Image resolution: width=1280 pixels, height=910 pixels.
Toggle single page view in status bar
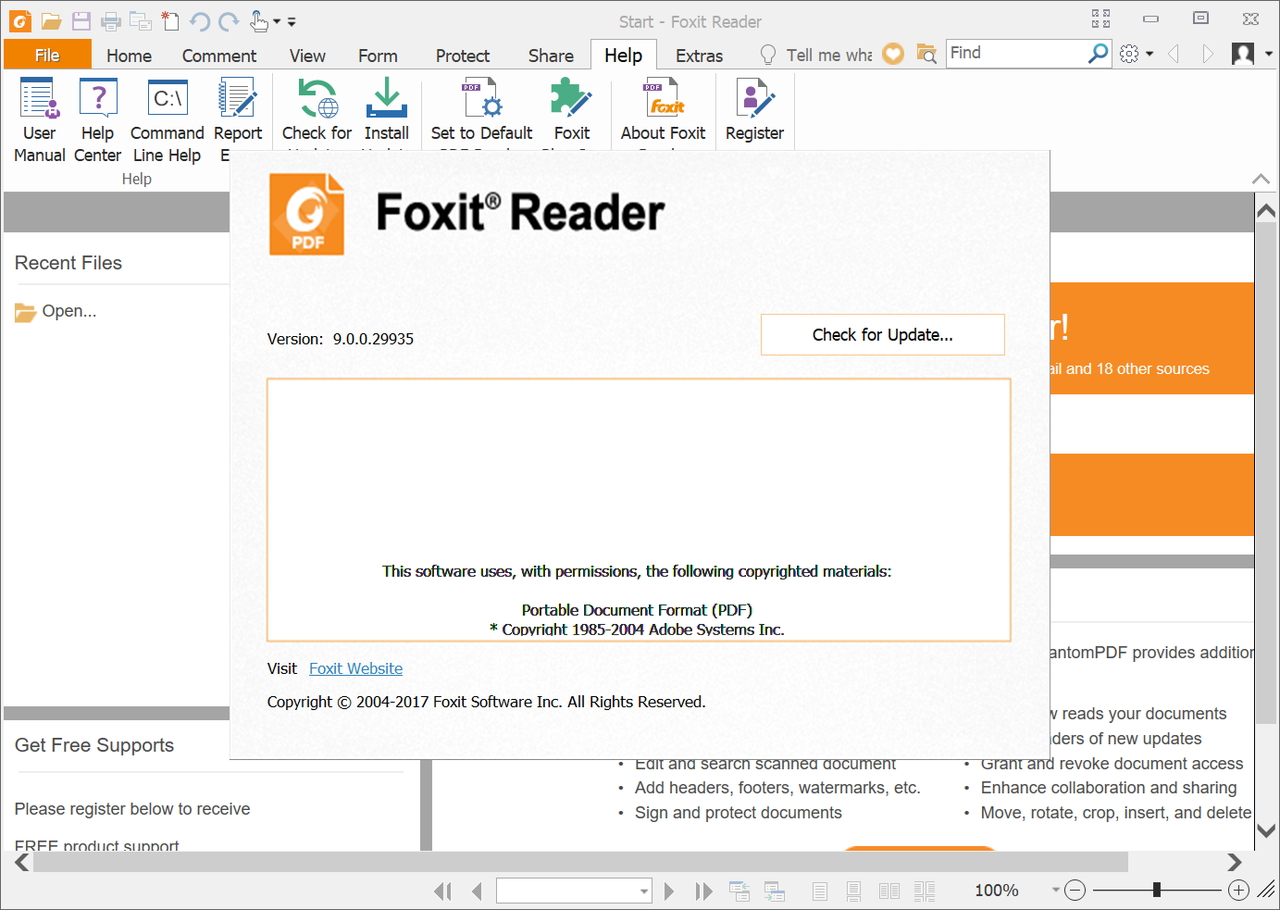pos(820,890)
